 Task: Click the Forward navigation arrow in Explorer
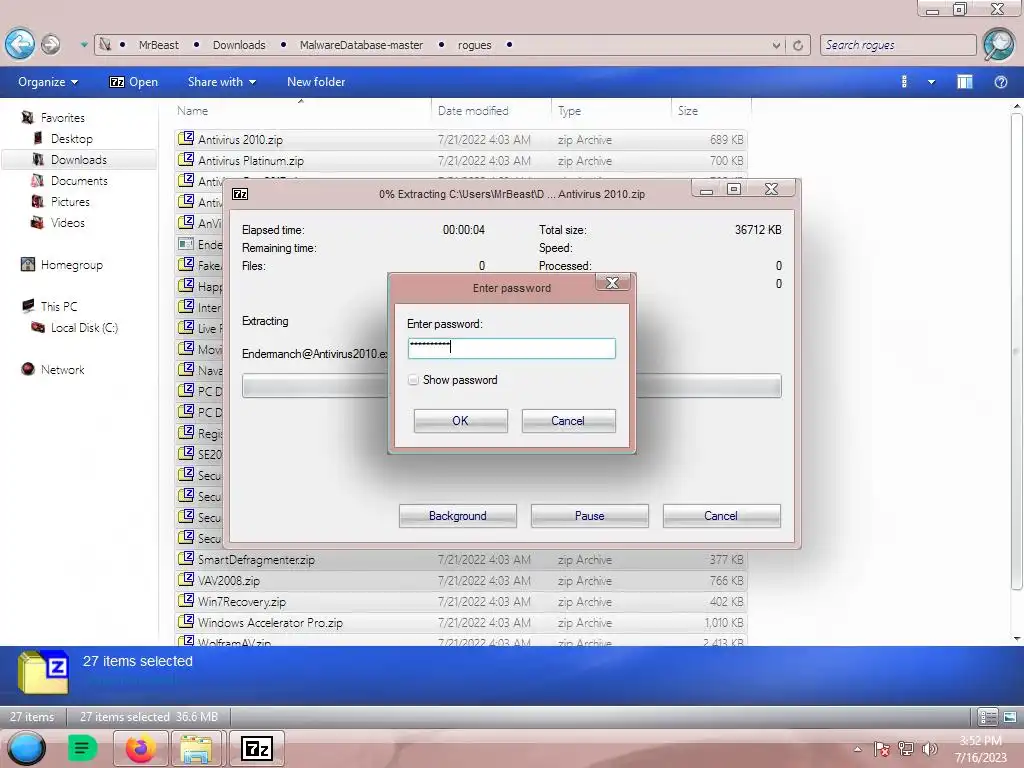pos(50,44)
